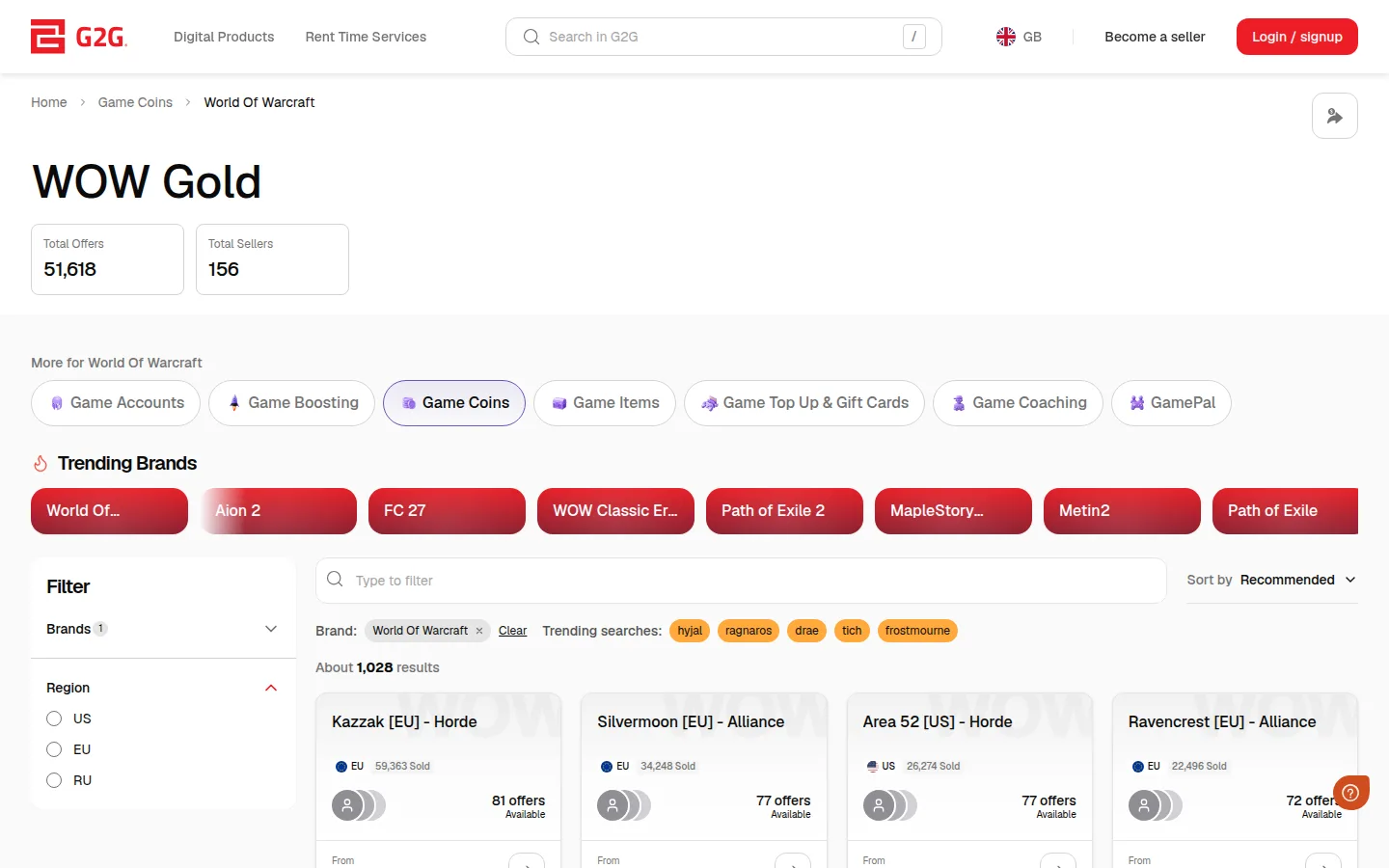The image size is (1389, 868).
Task: Click the Login / signup button
Action: [1297, 37]
